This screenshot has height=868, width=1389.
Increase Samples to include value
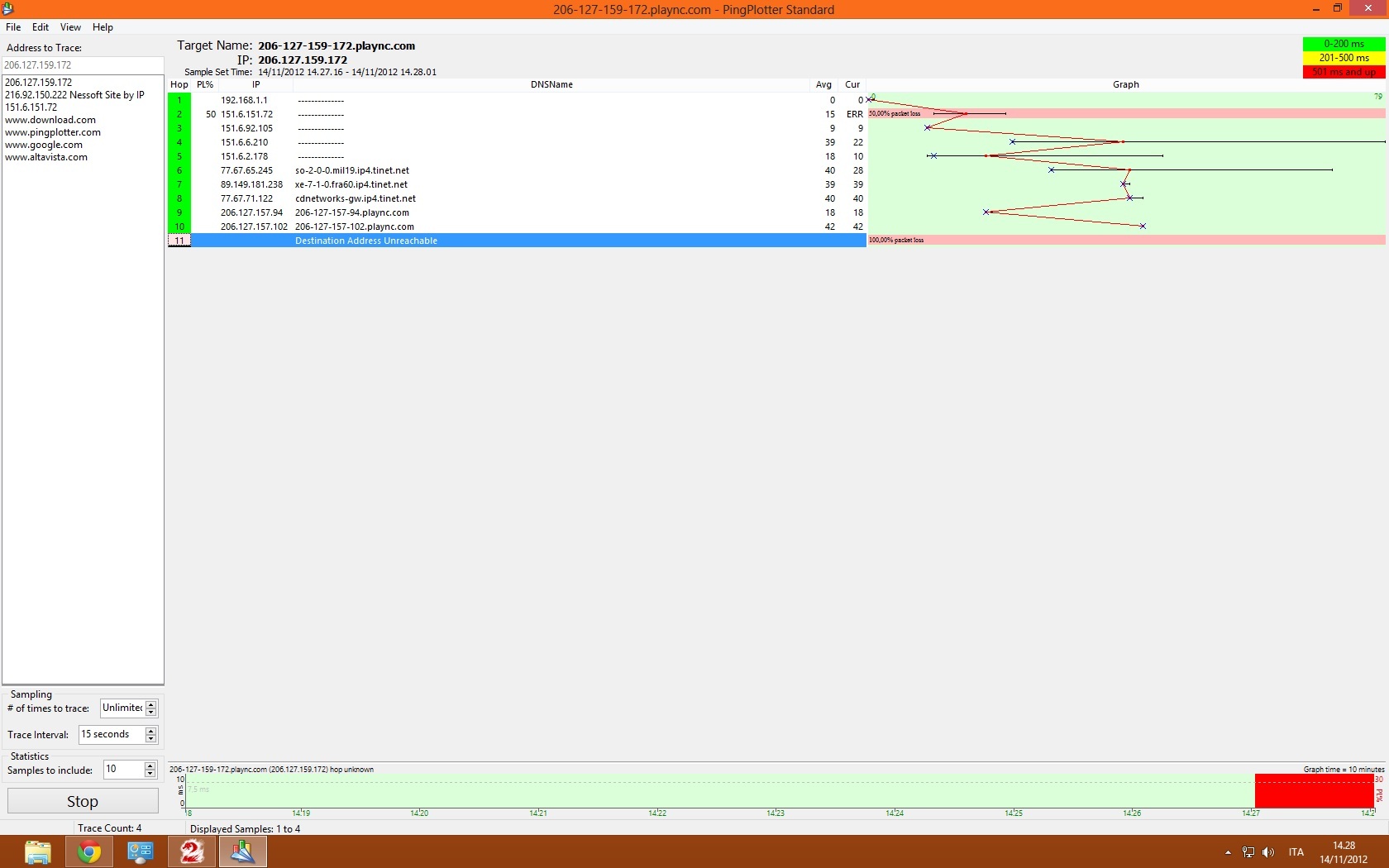coord(150,765)
